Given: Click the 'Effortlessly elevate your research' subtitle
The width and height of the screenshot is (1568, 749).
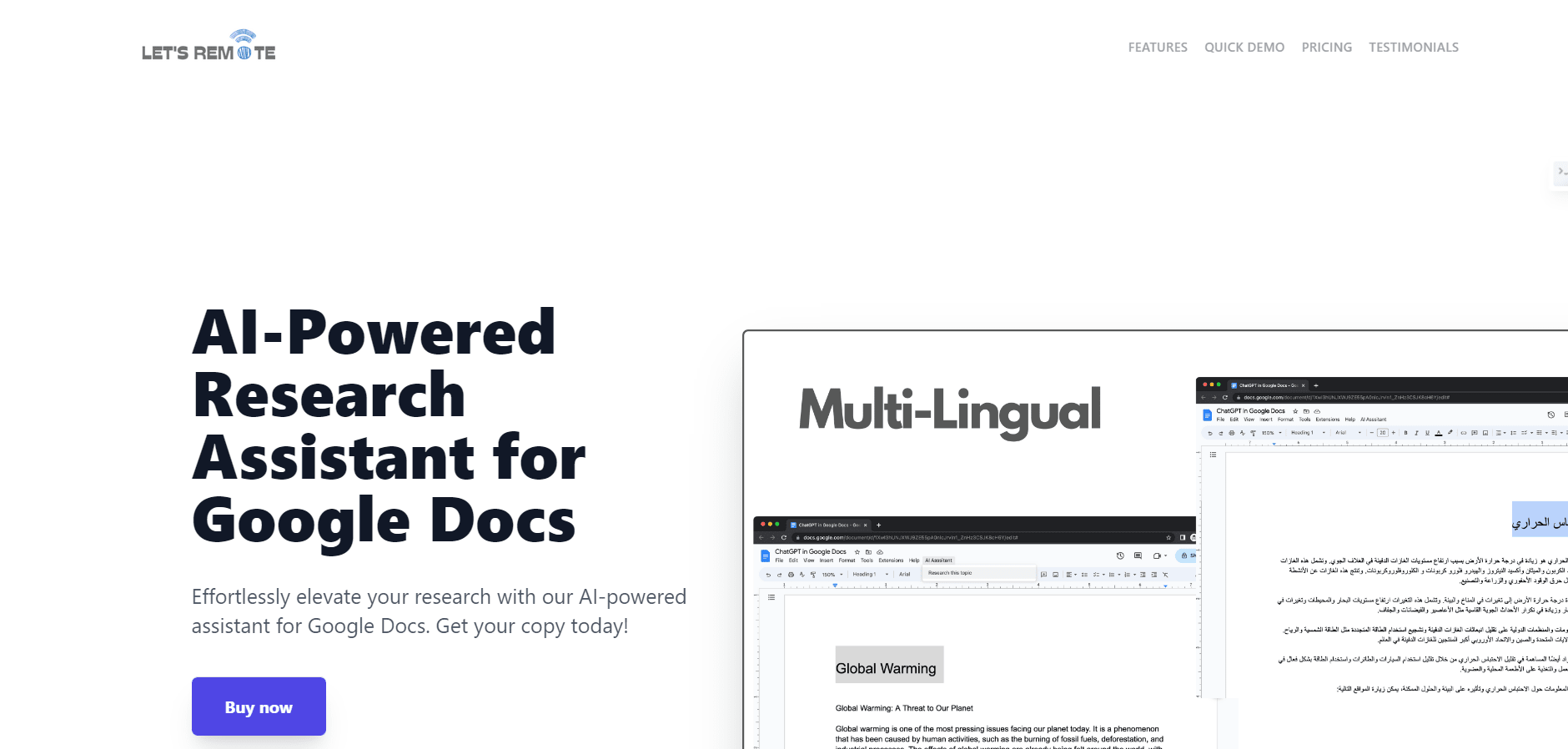Looking at the screenshot, I should coord(440,611).
